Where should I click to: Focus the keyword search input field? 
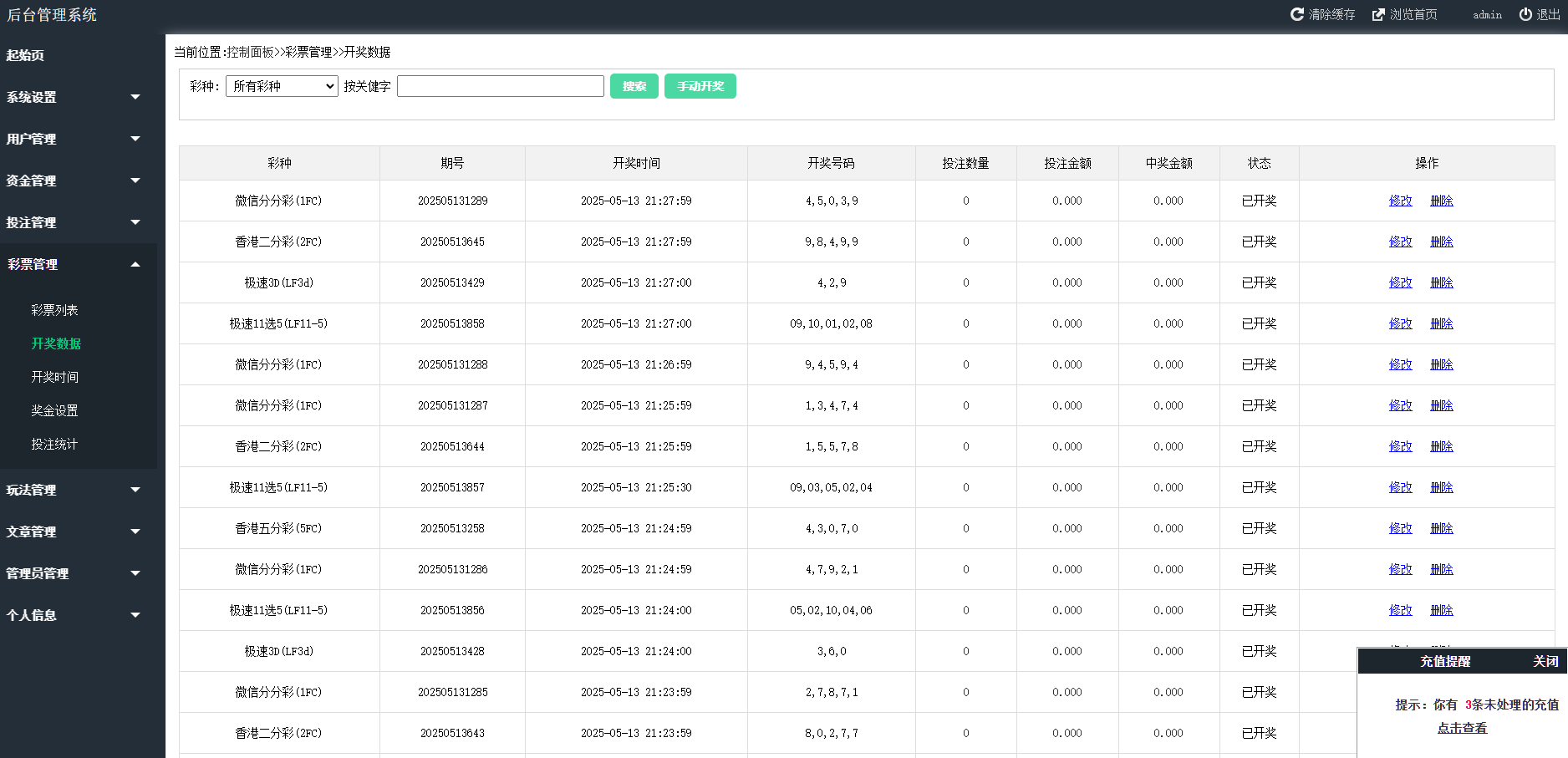tap(500, 86)
